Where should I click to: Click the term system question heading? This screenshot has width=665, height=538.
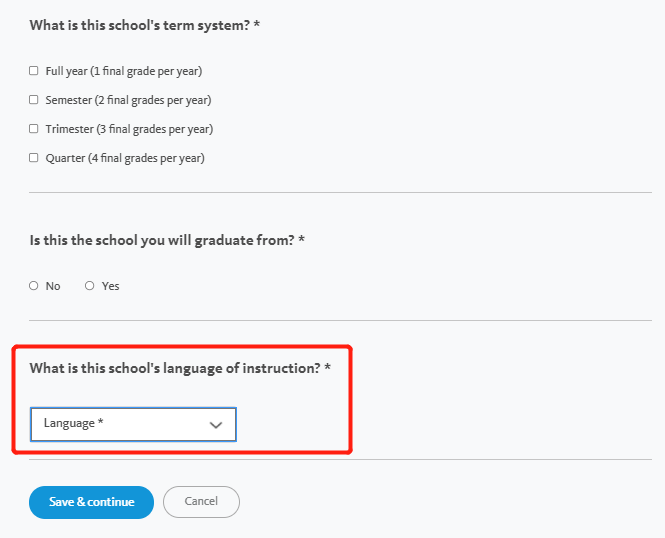point(145,25)
